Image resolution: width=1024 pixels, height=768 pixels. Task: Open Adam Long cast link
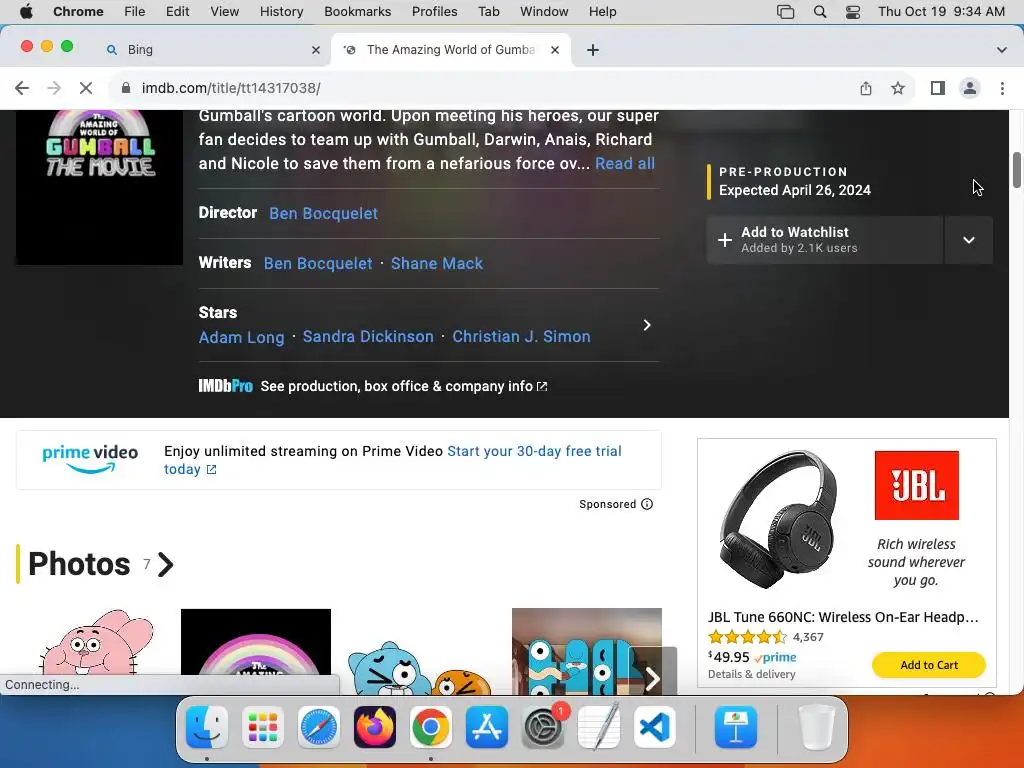click(x=242, y=337)
